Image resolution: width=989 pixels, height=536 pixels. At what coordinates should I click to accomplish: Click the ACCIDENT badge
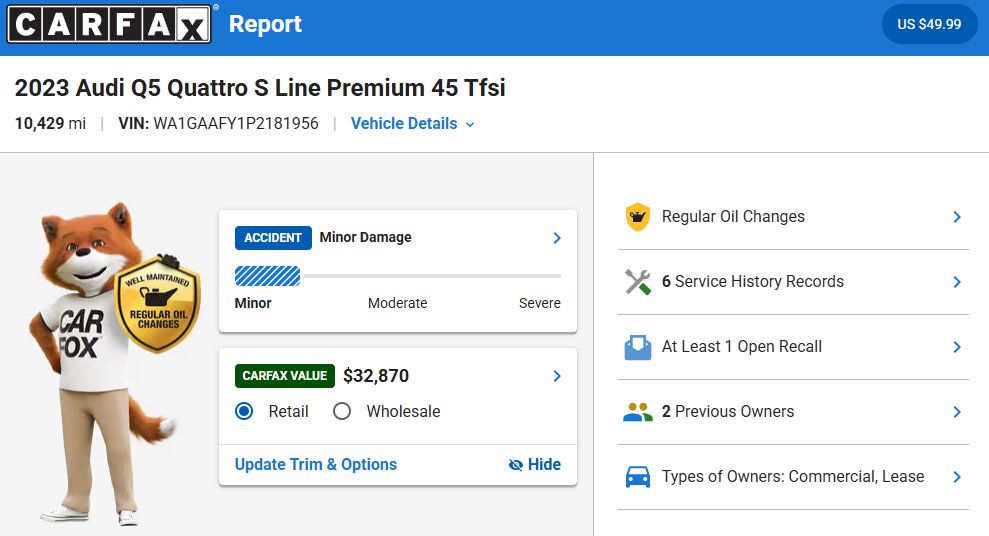[x=273, y=238]
